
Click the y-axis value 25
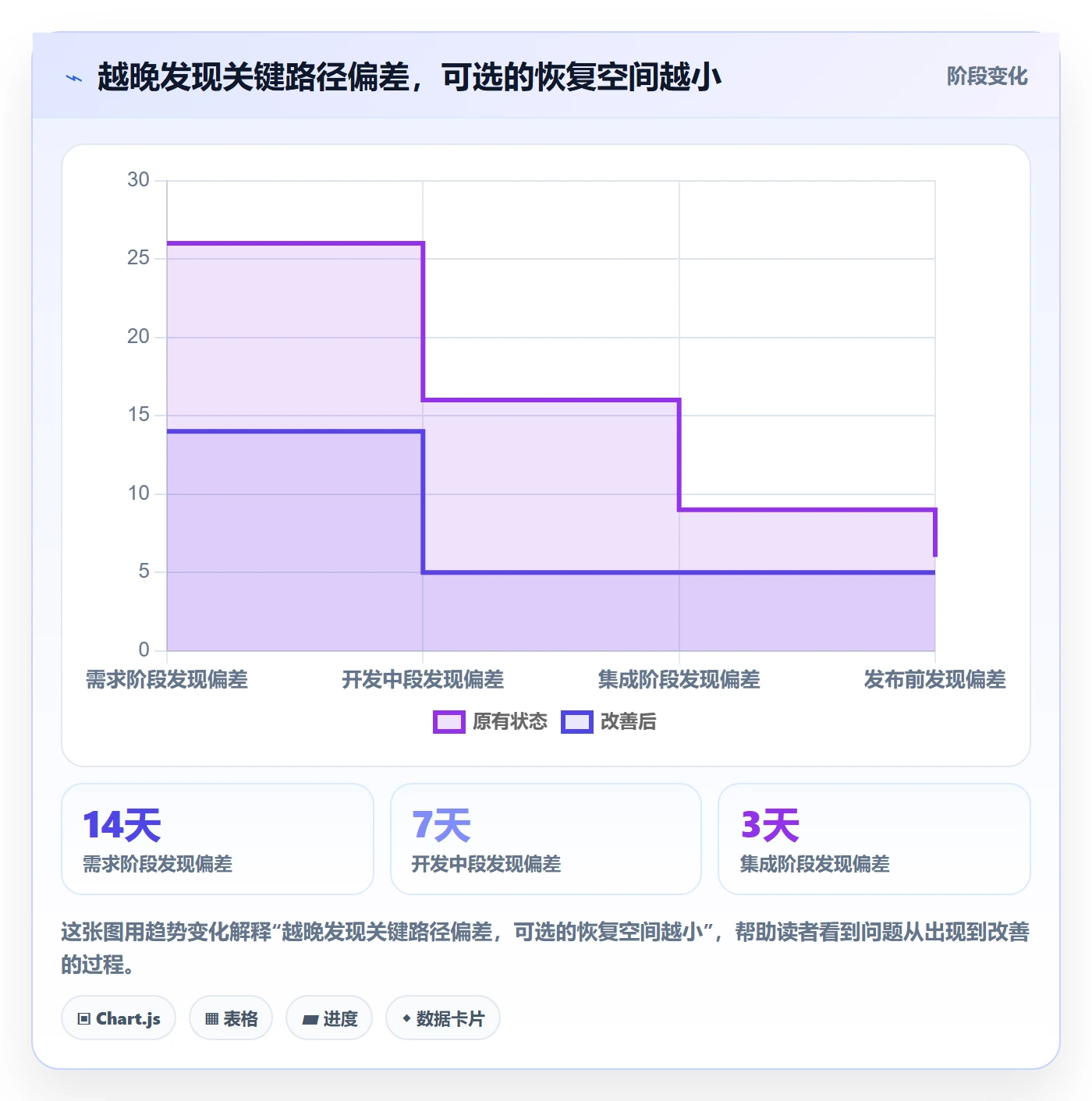pyautogui.click(x=138, y=258)
